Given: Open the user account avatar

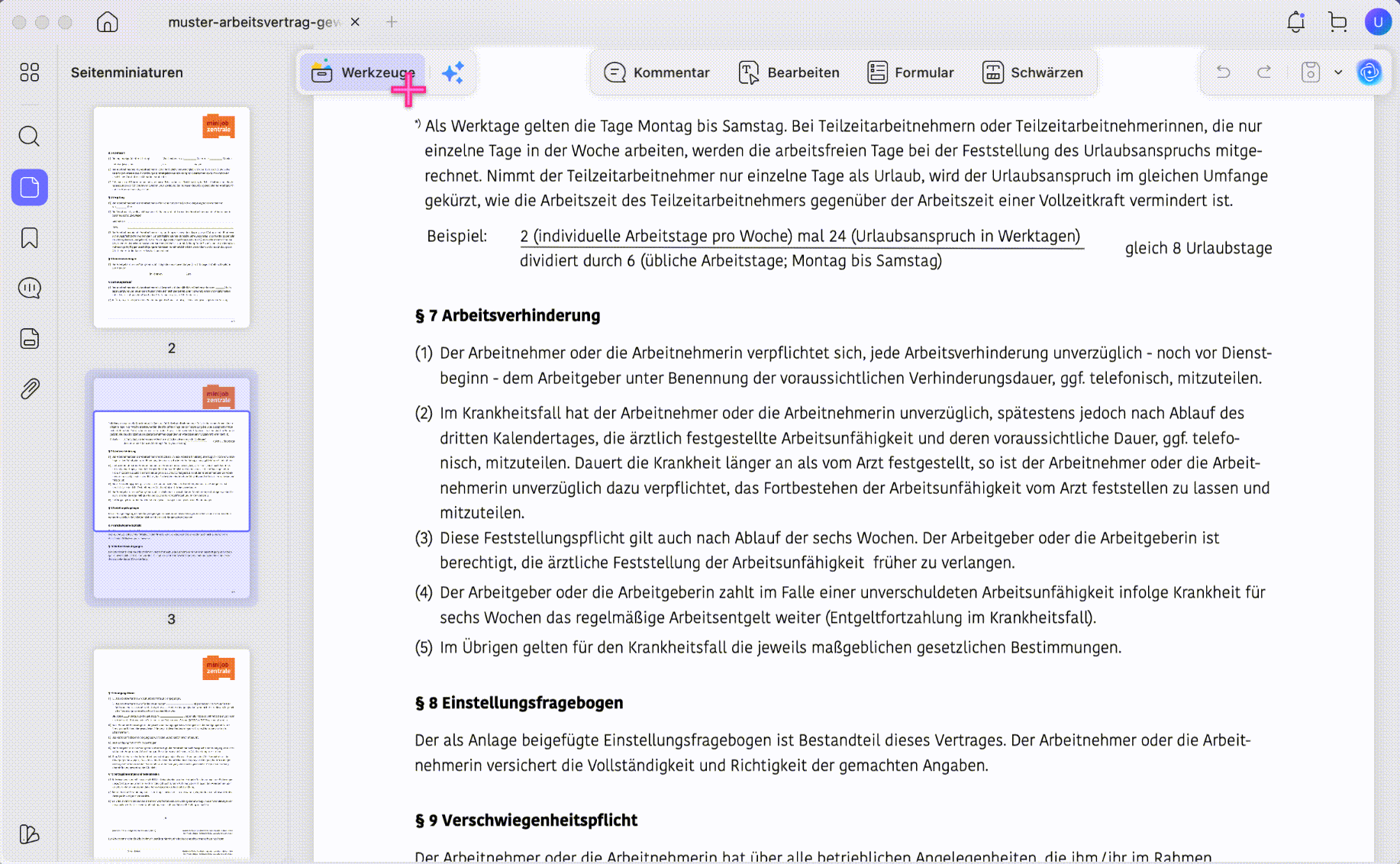Looking at the screenshot, I should tap(1378, 22).
